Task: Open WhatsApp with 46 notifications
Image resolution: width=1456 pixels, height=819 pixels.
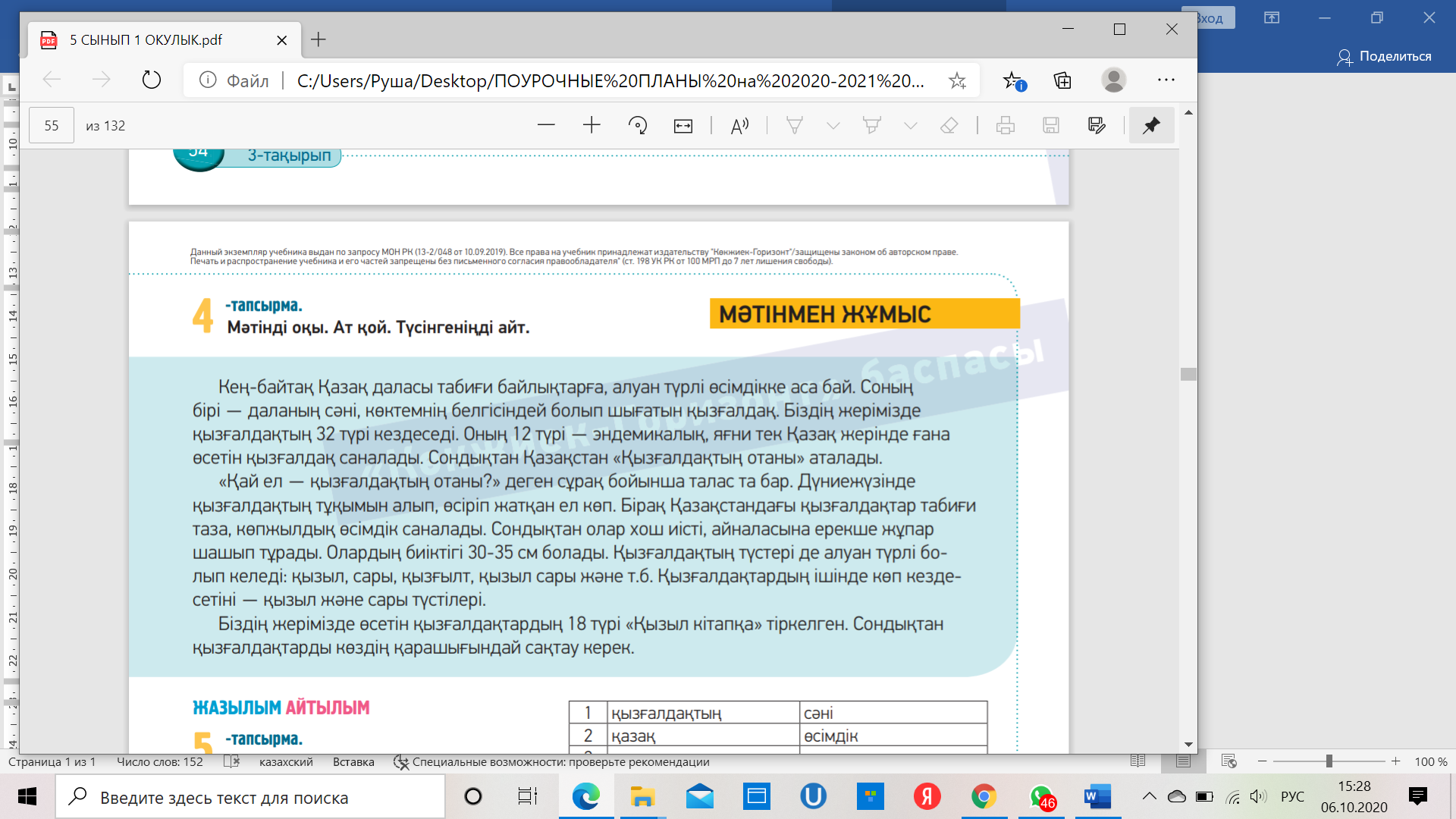Action: point(1041,797)
